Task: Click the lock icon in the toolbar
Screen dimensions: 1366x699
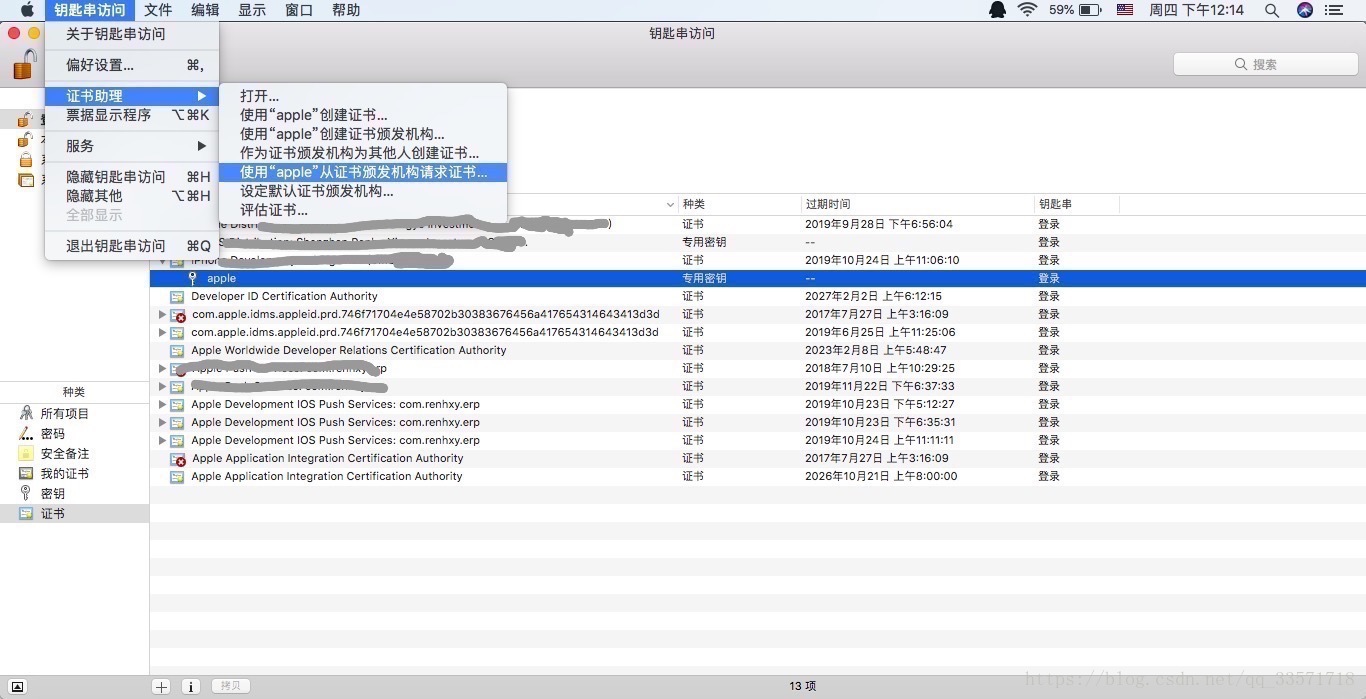Action: pos(24,64)
